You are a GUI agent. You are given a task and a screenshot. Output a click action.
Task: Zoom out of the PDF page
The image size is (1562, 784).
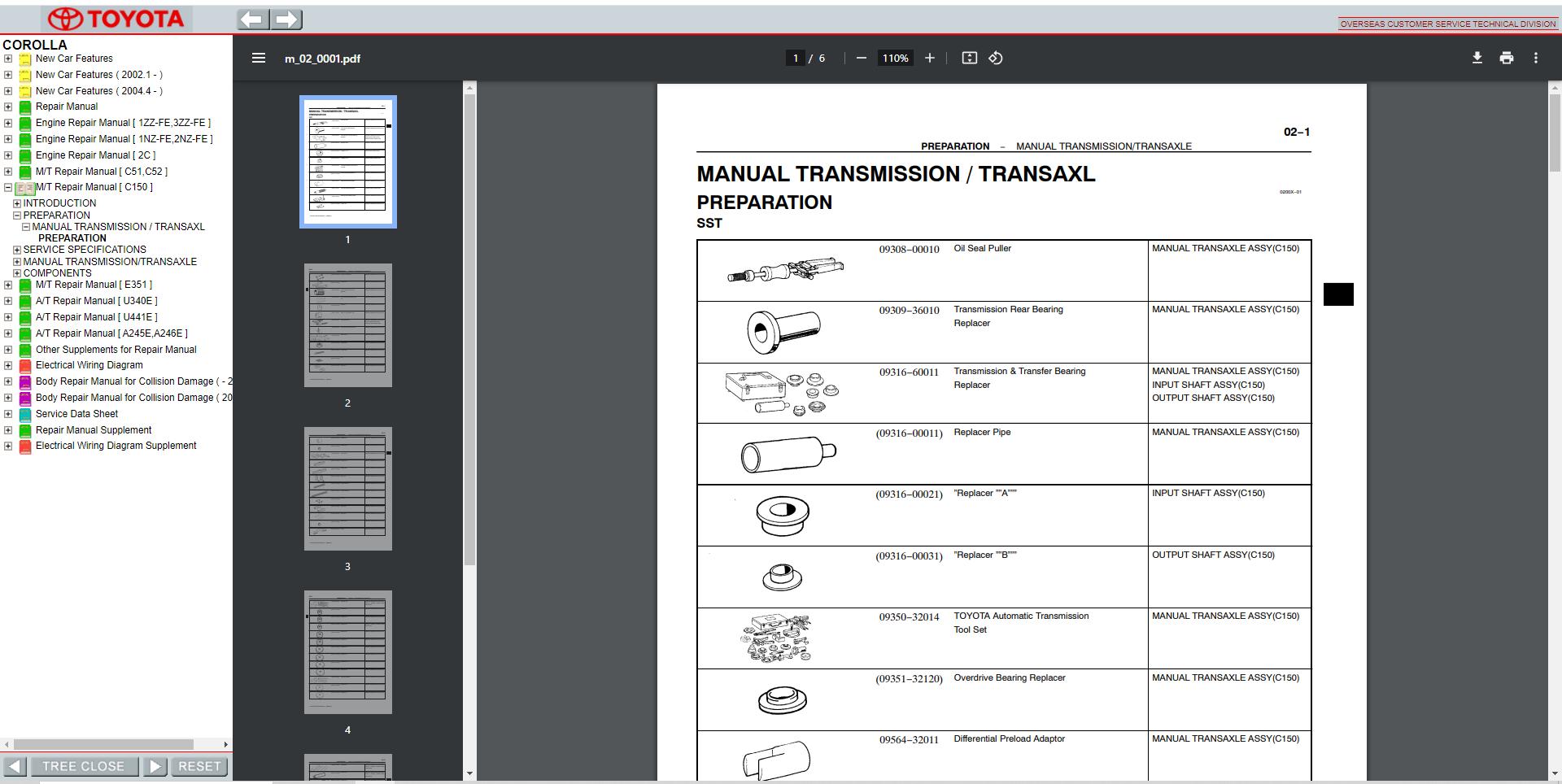click(x=862, y=58)
